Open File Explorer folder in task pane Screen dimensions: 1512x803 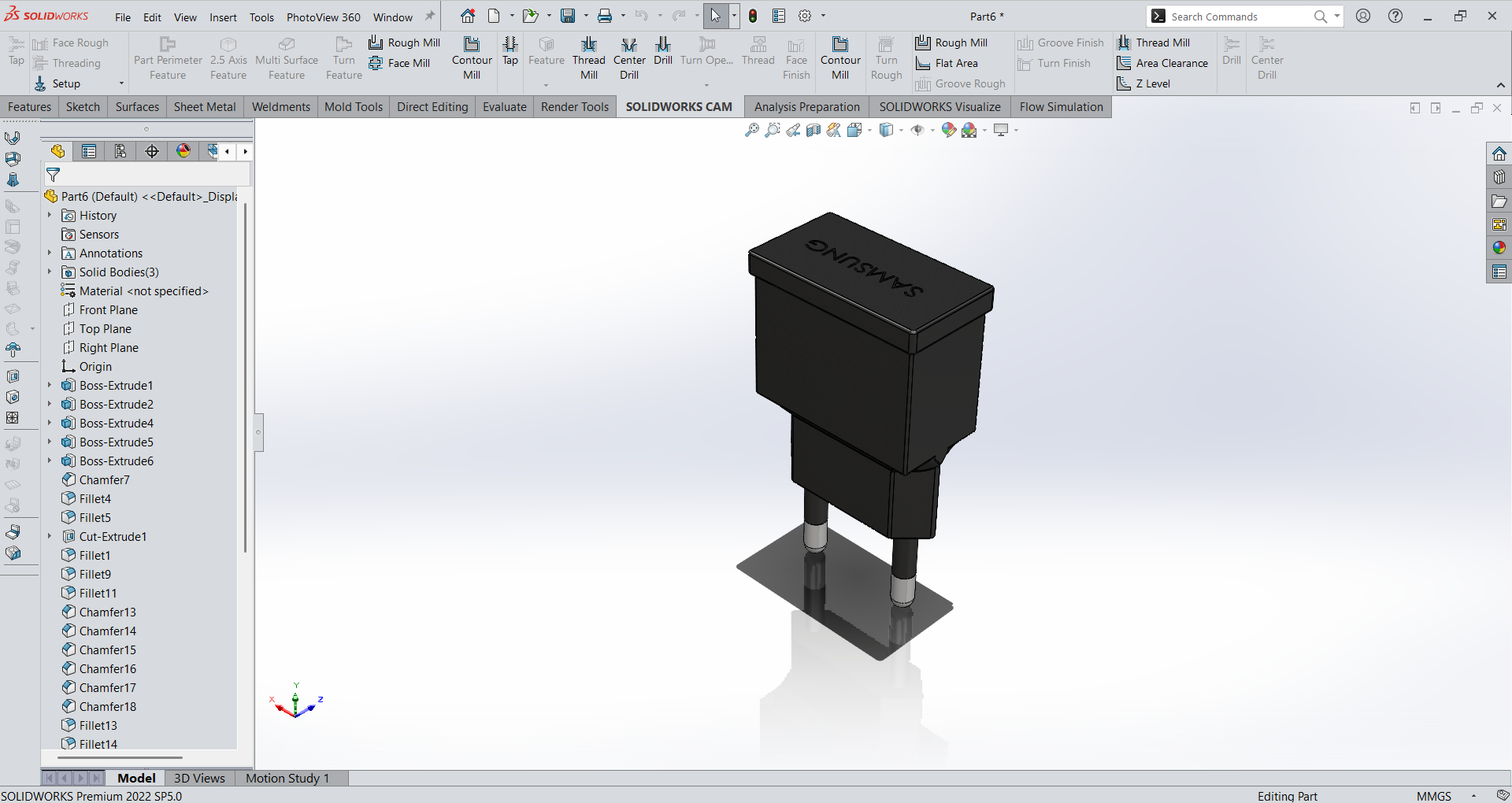point(1499,201)
